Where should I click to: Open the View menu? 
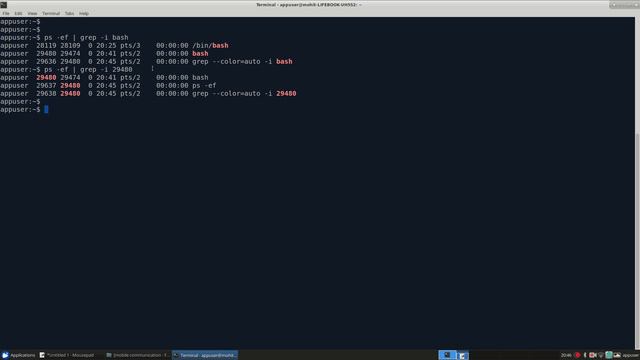point(32,13)
